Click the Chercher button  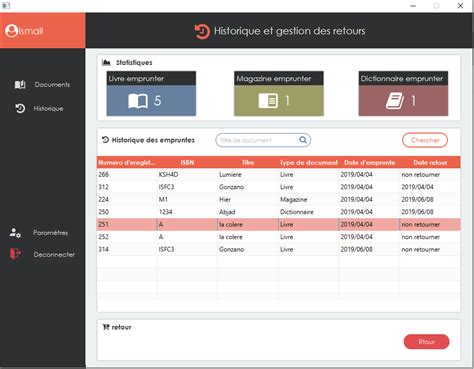[x=425, y=140]
